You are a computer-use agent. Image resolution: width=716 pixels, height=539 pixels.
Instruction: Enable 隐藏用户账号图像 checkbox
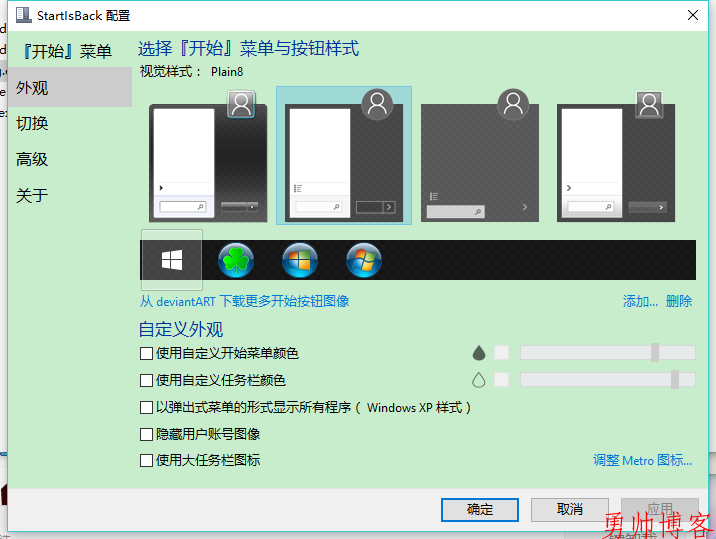147,434
